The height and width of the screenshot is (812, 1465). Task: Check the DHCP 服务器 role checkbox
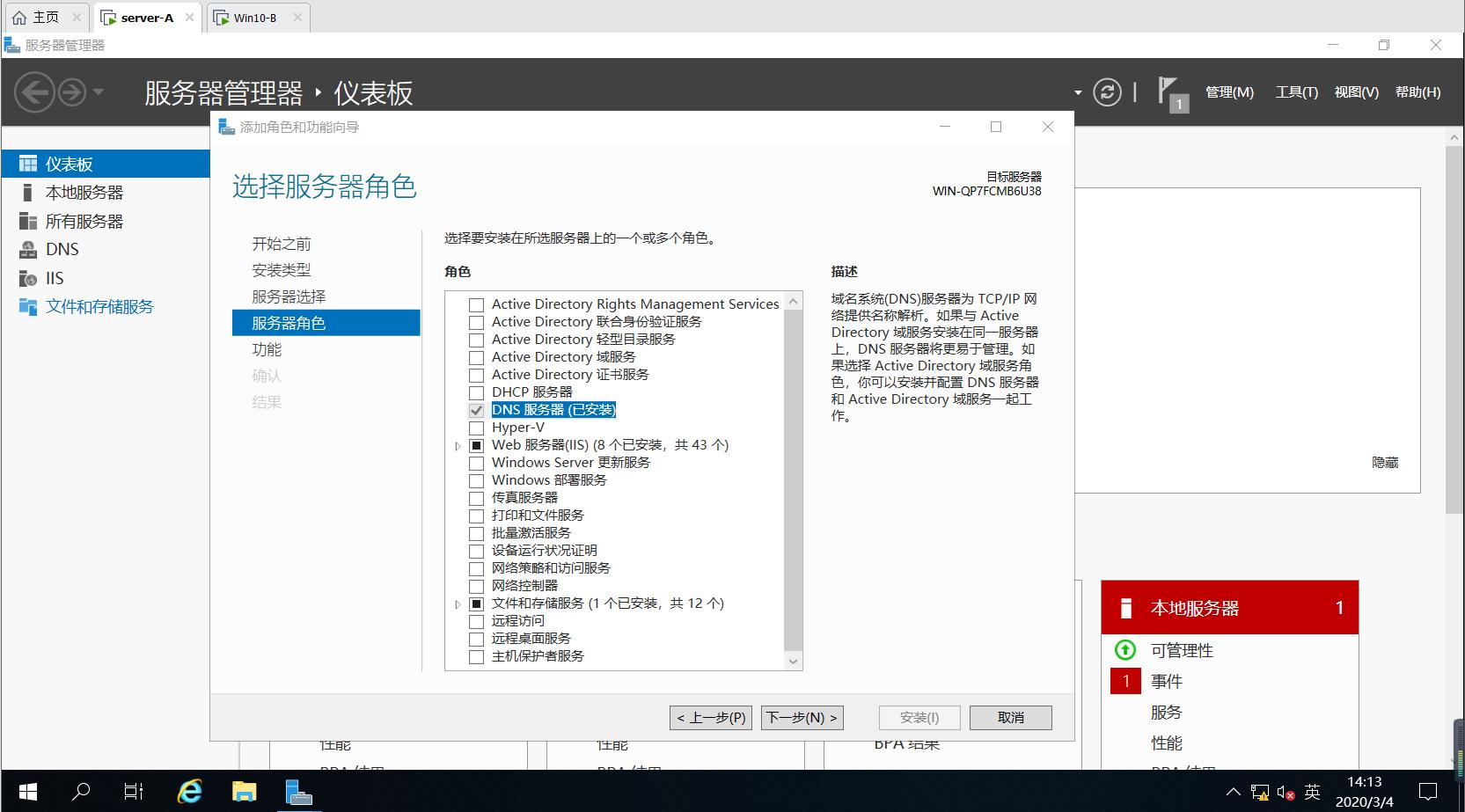(476, 391)
